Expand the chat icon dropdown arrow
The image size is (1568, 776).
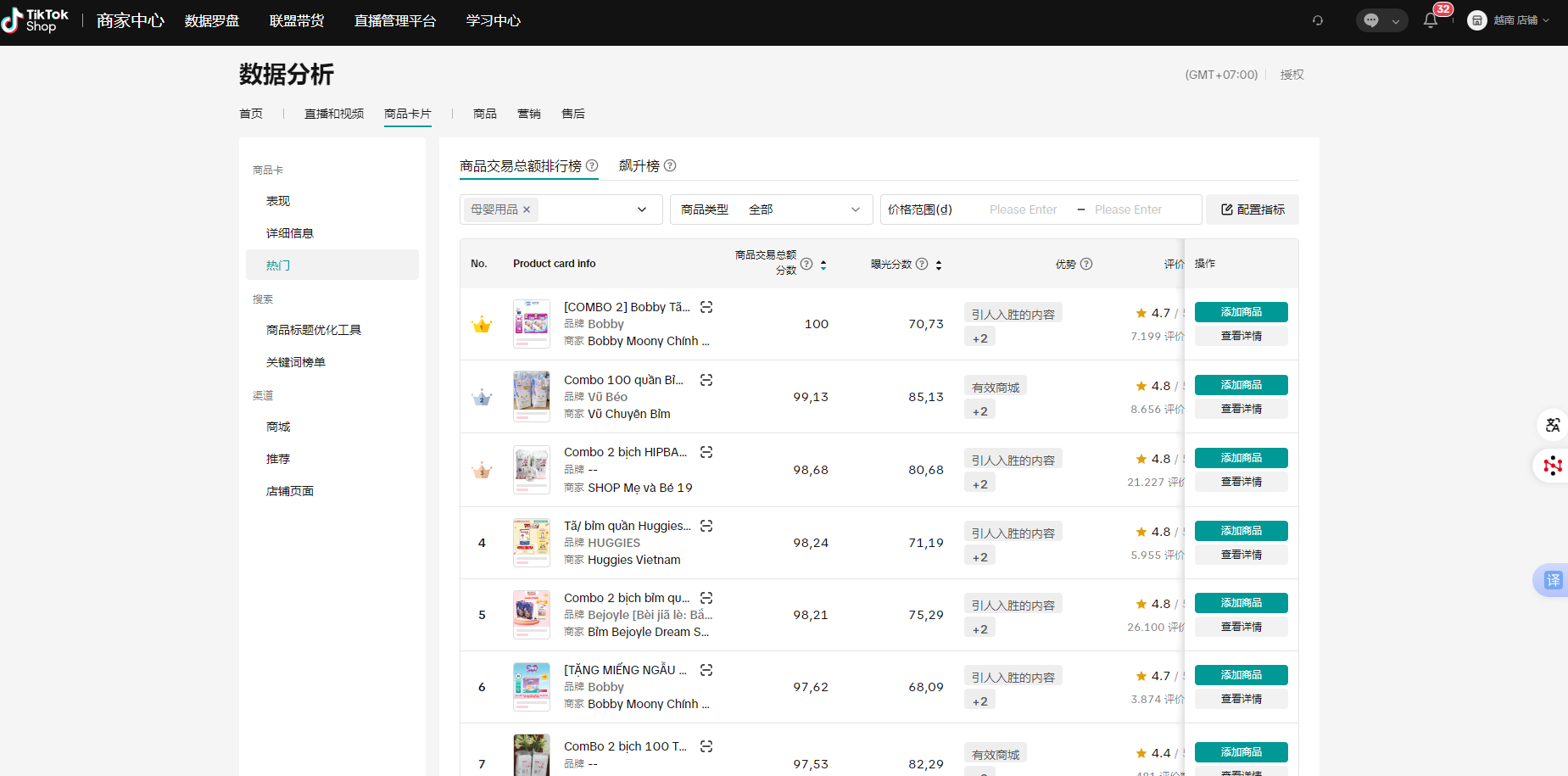(x=1395, y=21)
